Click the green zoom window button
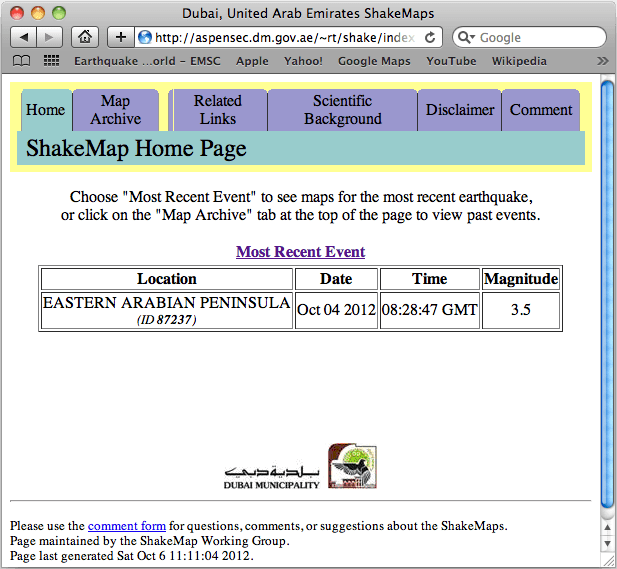This screenshot has width=617, height=569. click(59, 13)
